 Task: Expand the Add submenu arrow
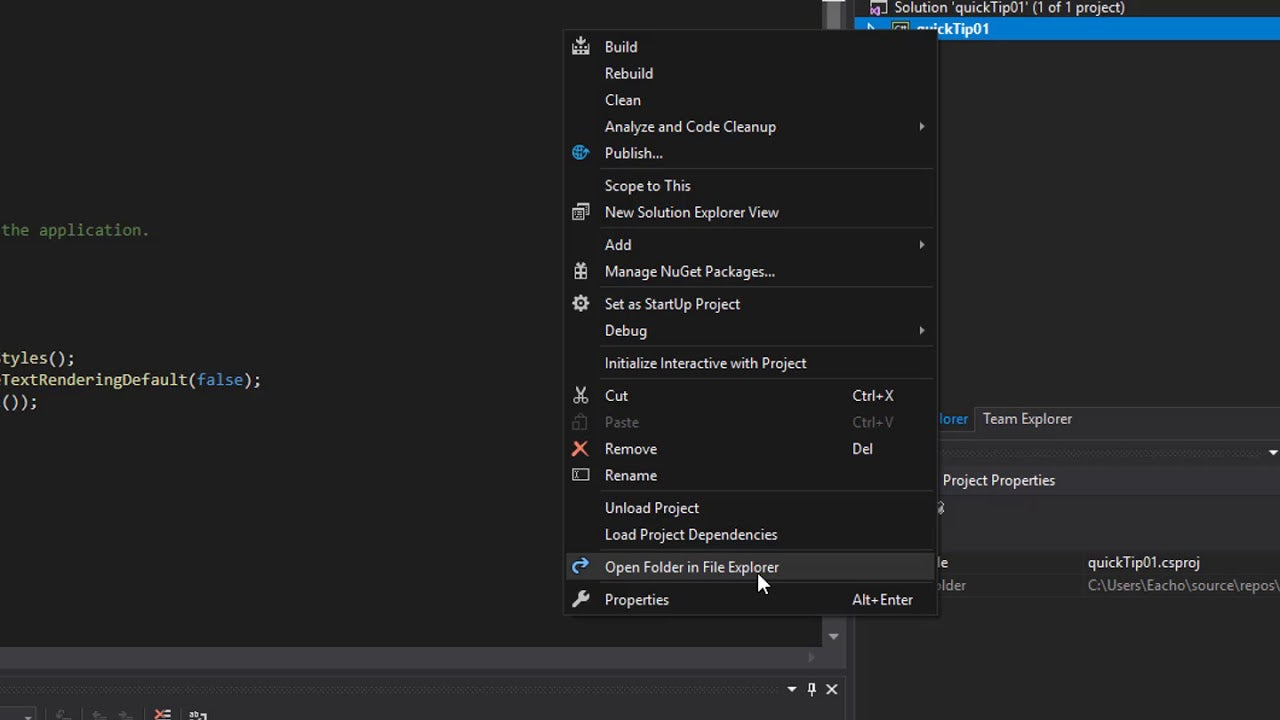tap(921, 245)
